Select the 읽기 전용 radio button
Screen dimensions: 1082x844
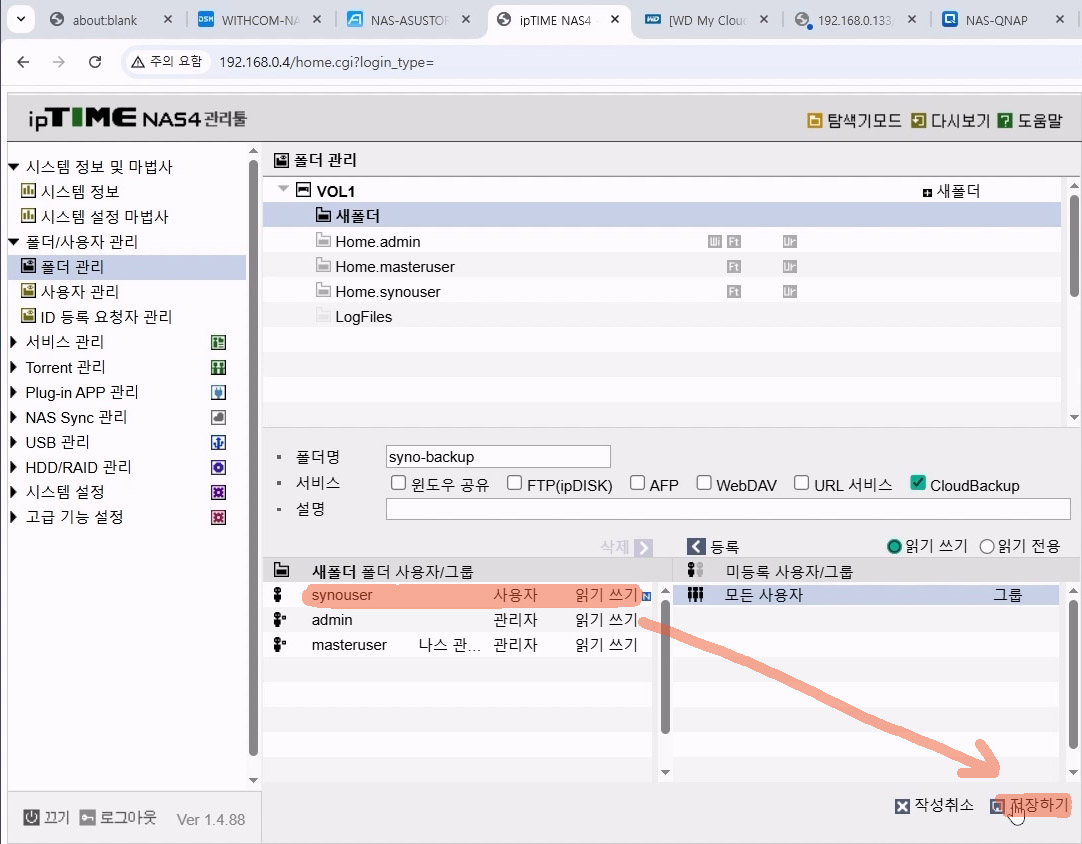[987, 547]
